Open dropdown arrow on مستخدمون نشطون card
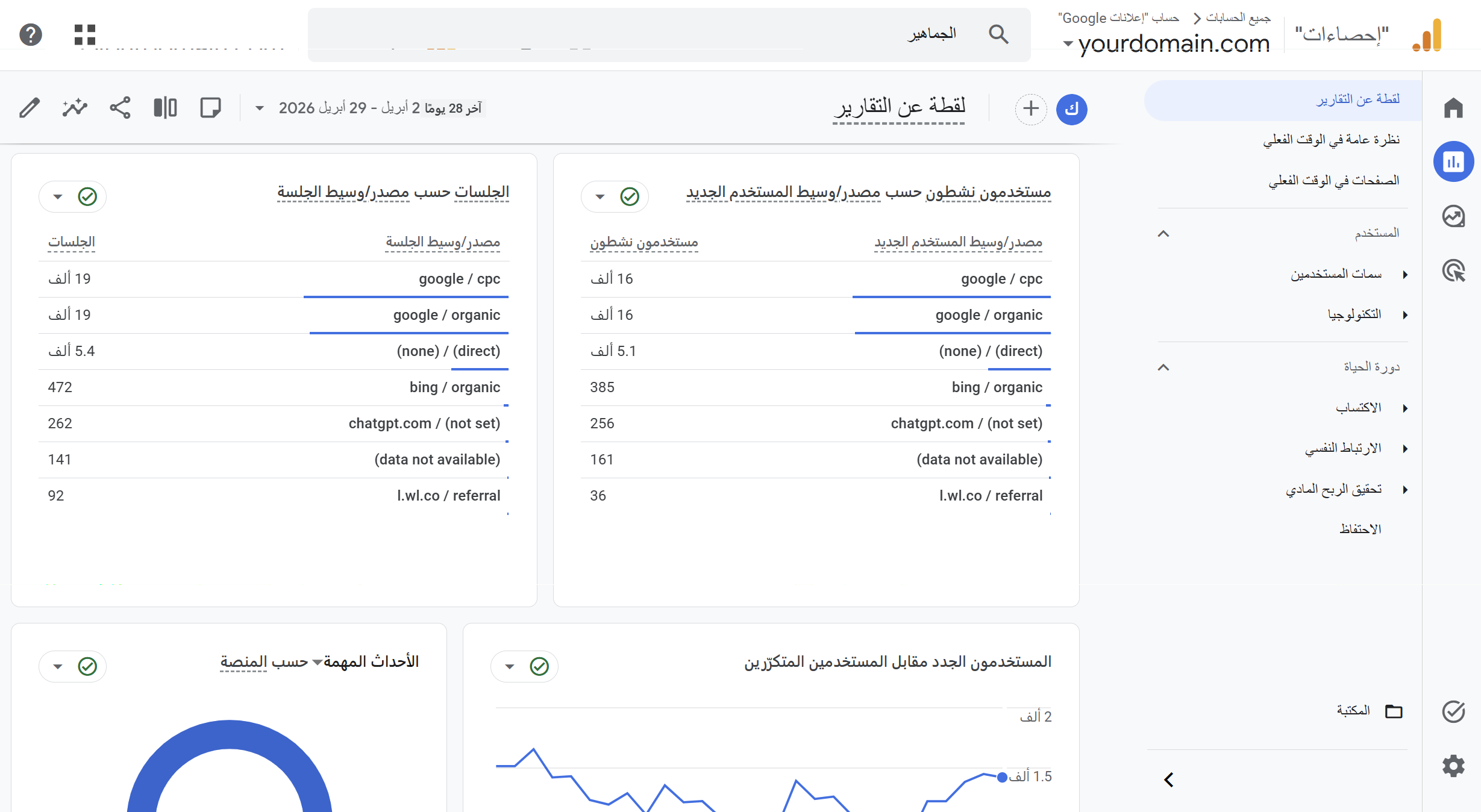 click(600, 196)
